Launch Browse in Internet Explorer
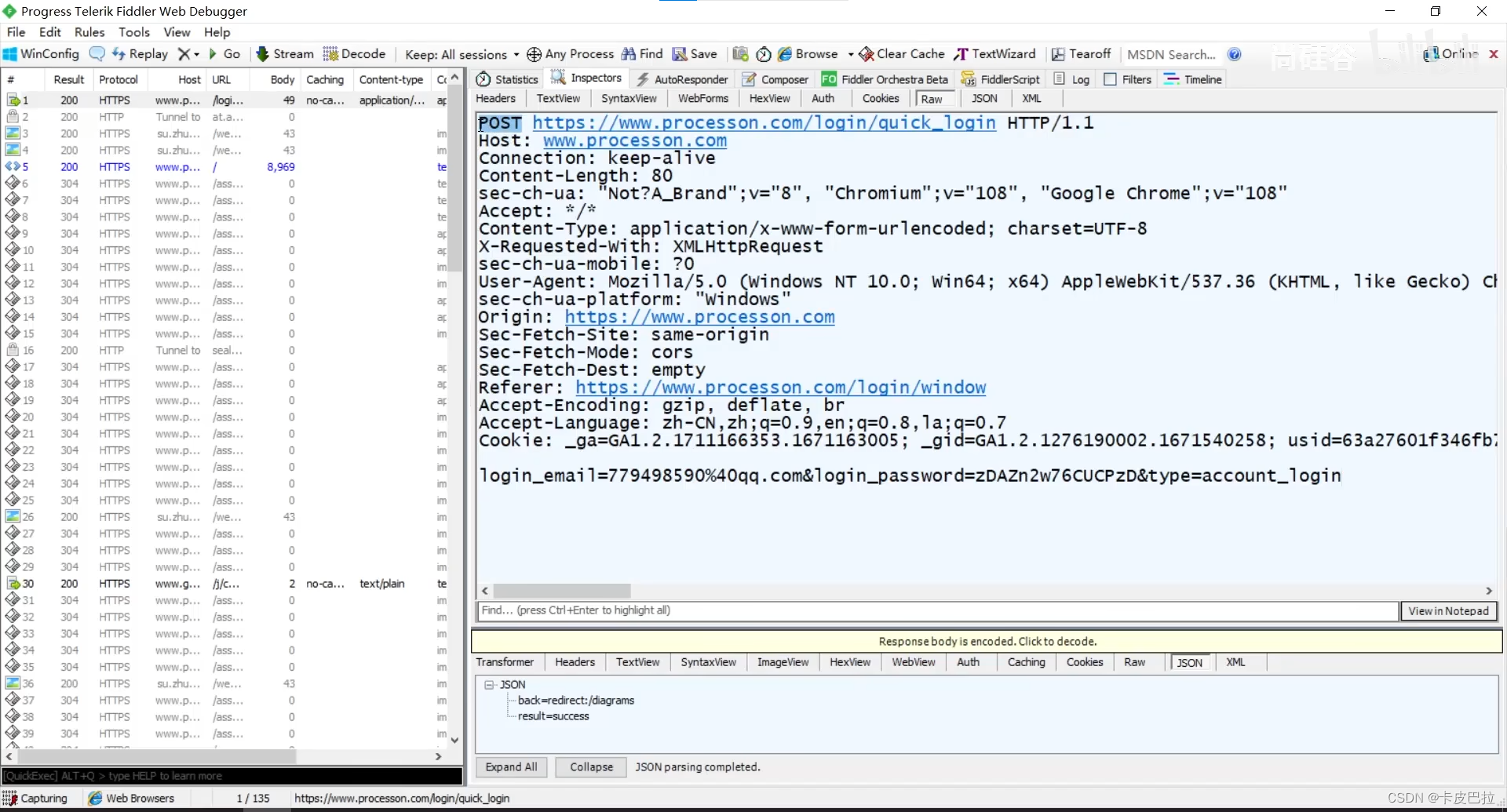 [808, 54]
